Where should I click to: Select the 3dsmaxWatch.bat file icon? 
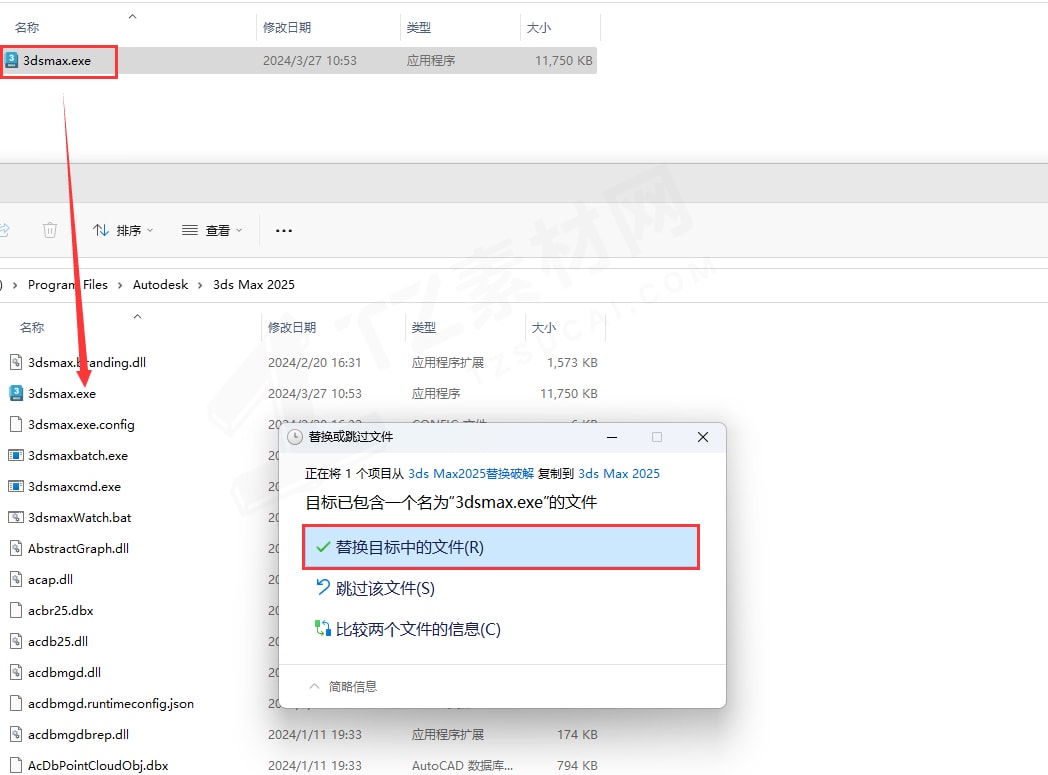click(x=16, y=518)
